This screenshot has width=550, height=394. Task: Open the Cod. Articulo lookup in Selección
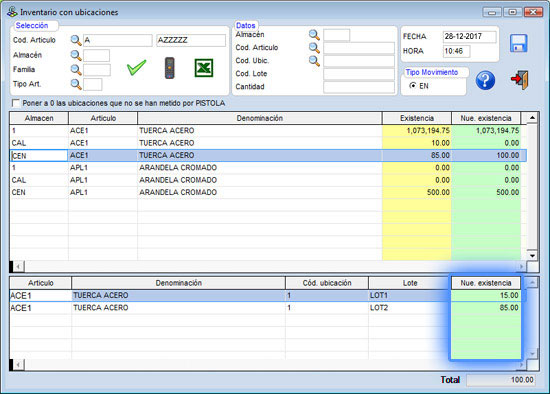pyautogui.click(x=76, y=40)
